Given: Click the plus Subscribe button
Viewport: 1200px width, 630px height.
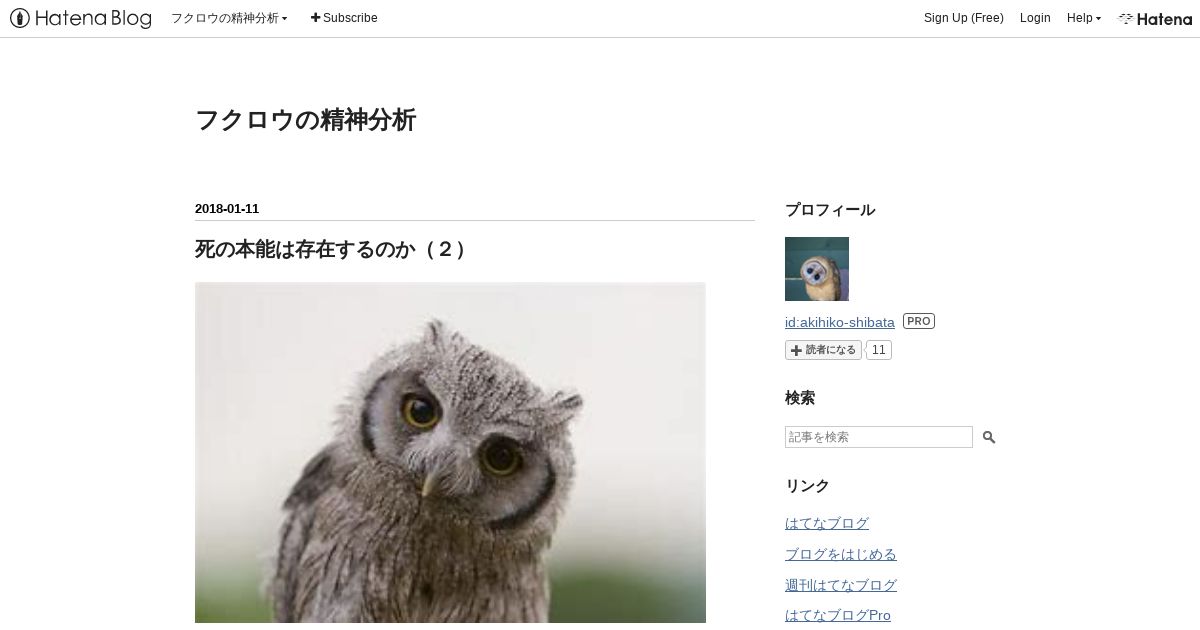Looking at the screenshot, I should pos(344,18).
